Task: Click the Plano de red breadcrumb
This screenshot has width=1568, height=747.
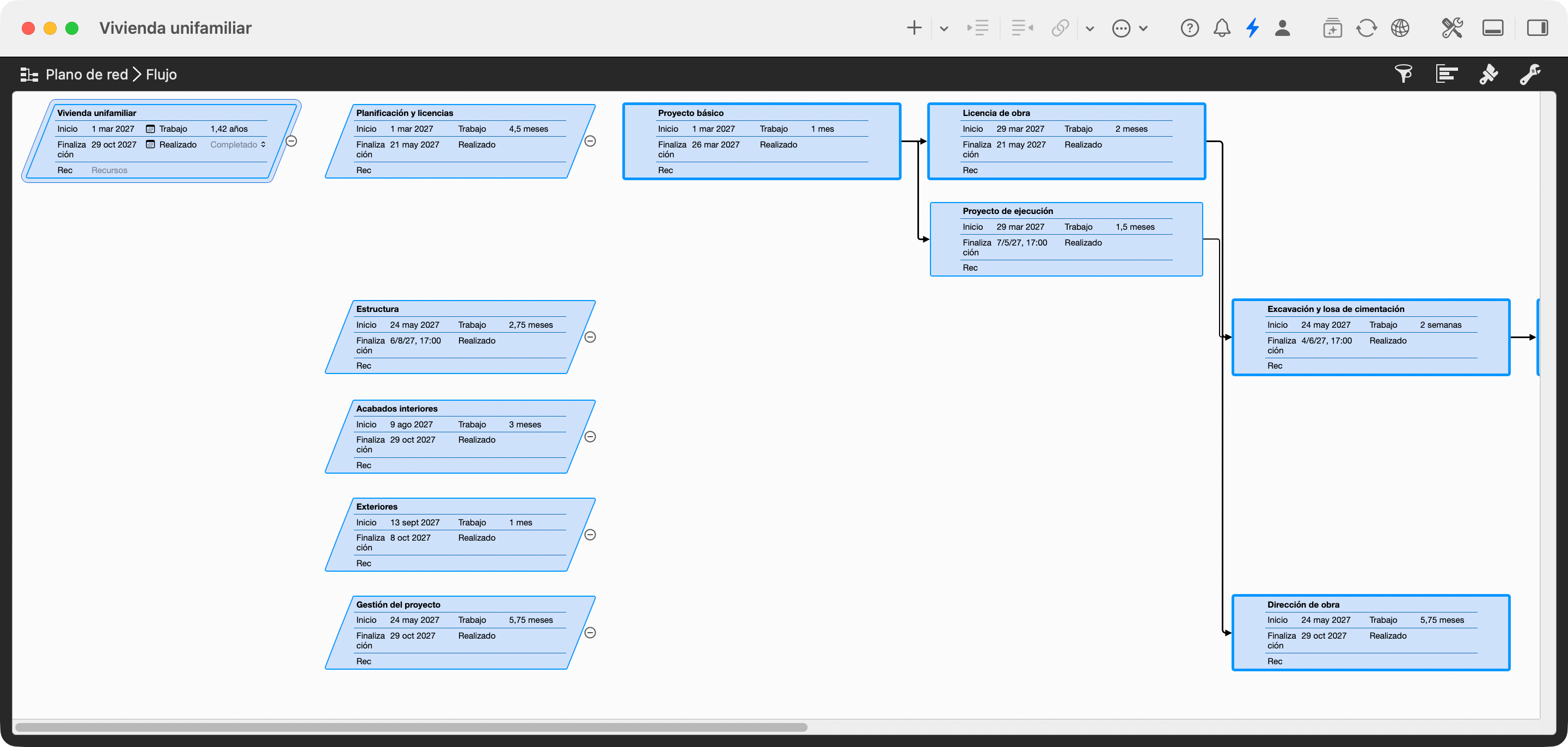Action: pos(87,74)
